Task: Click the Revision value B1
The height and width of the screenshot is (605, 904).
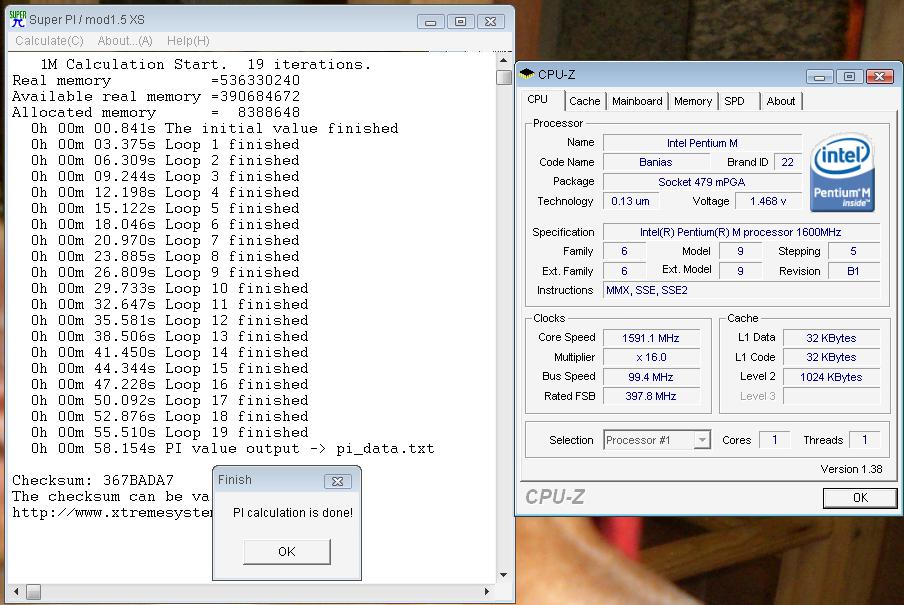Action: (854, 270)
